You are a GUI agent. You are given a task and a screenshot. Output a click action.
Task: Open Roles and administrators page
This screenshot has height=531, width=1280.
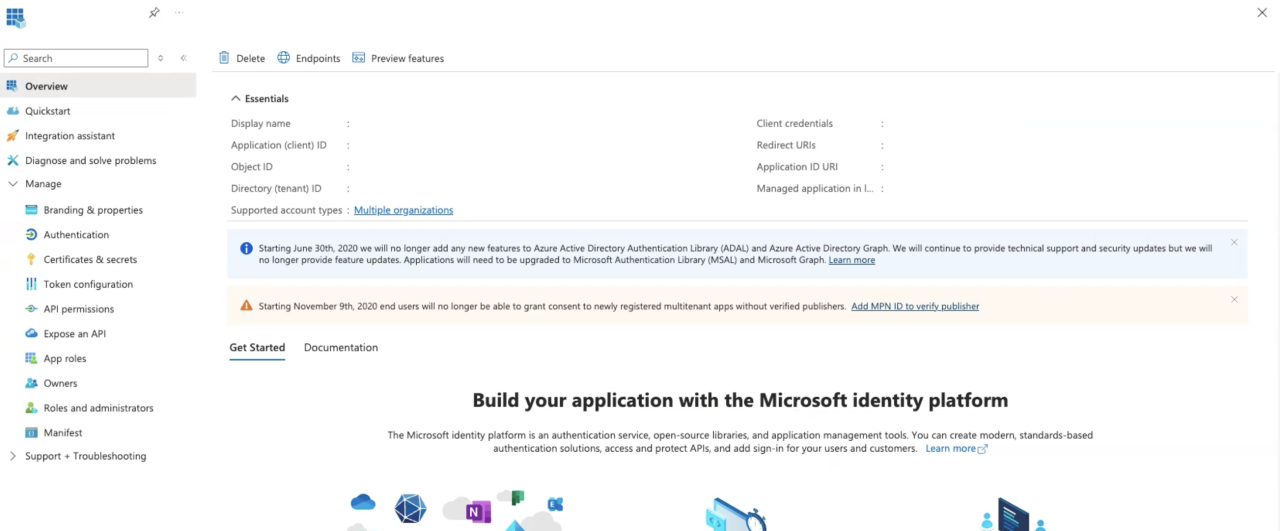coord(99,408)
